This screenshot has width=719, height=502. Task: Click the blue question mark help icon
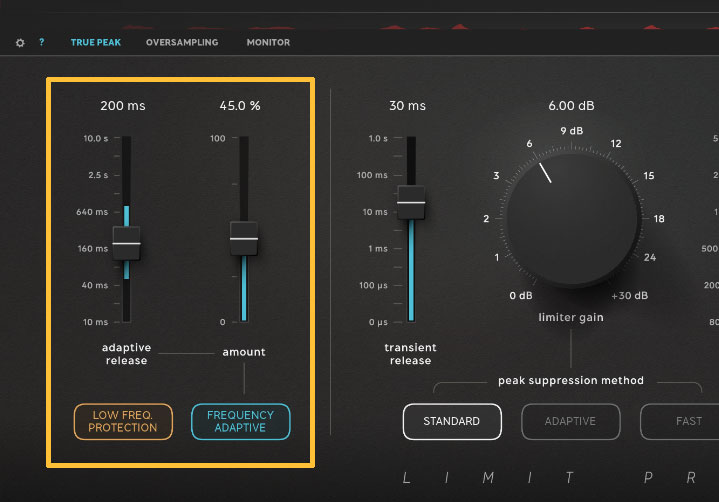click(42, 42)
